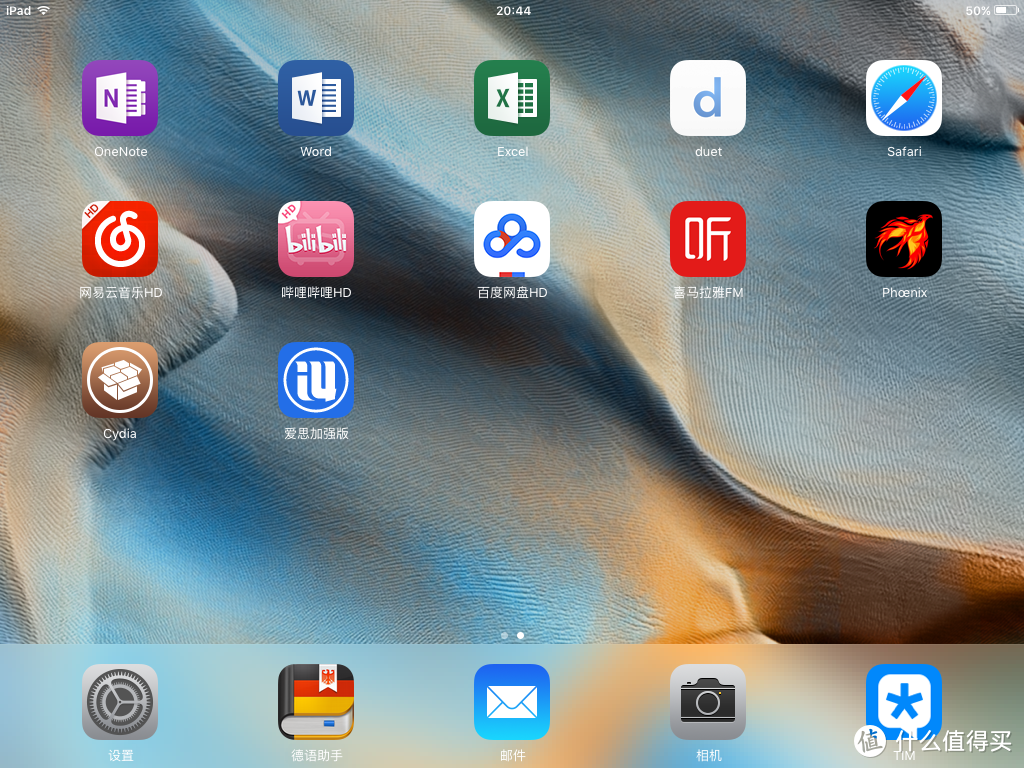Tap the battery indicator icon

[1006, 10]
